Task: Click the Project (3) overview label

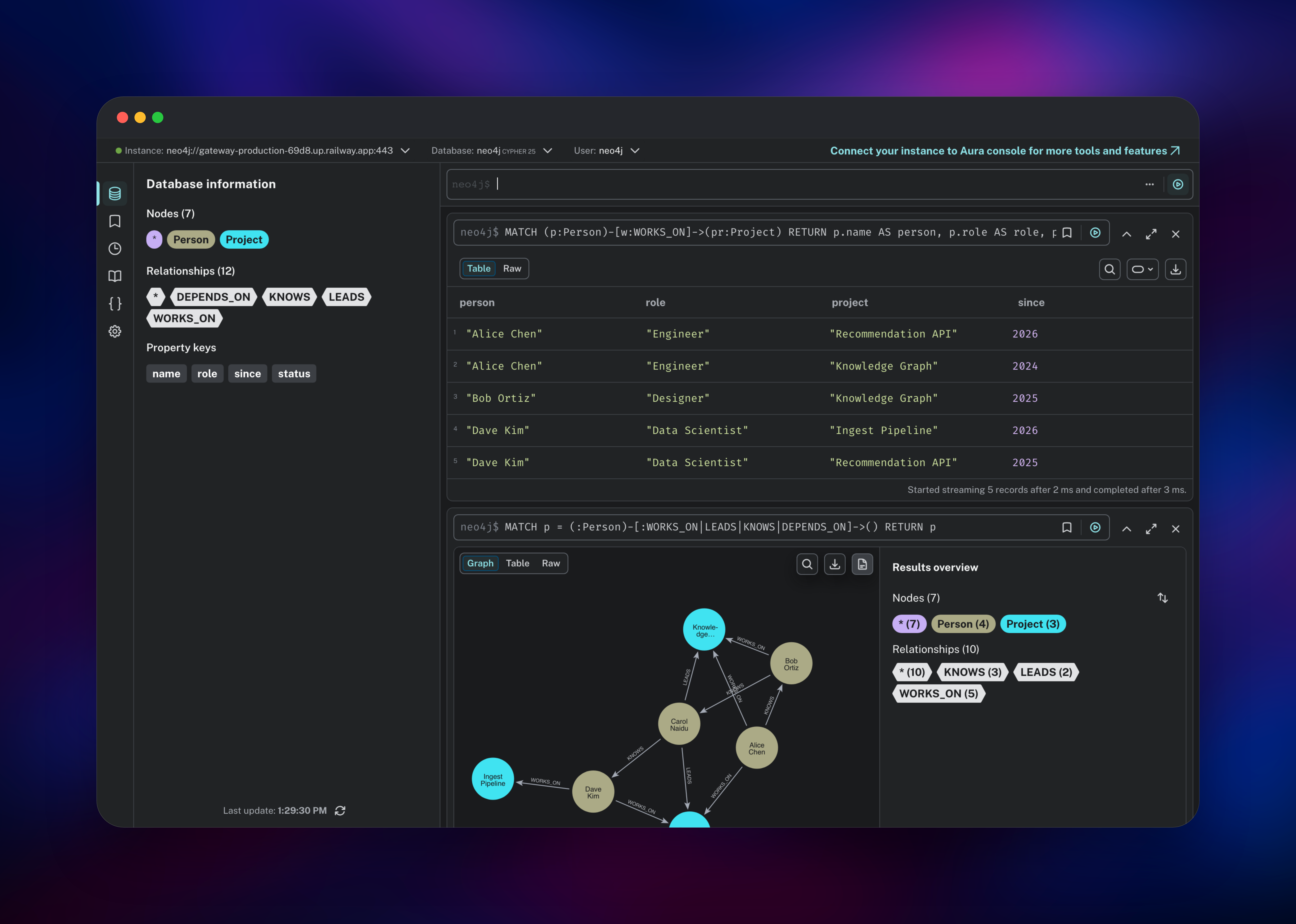Action: point(1033,624)
